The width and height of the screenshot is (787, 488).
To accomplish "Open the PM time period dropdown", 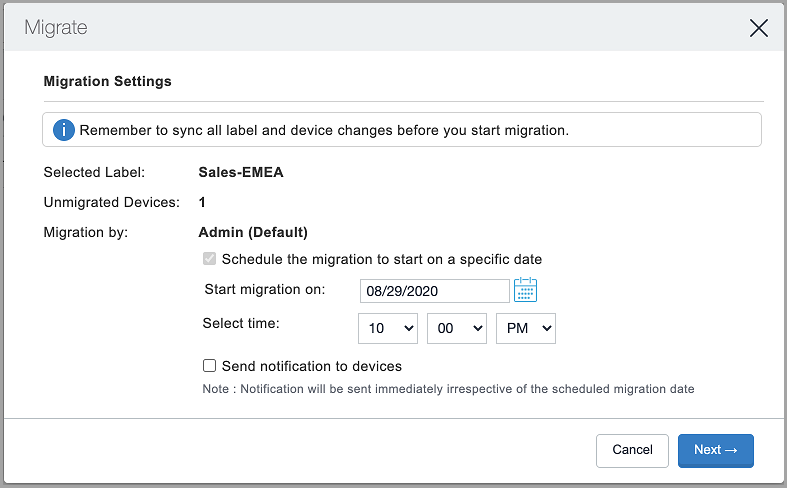I will (526, 328).
